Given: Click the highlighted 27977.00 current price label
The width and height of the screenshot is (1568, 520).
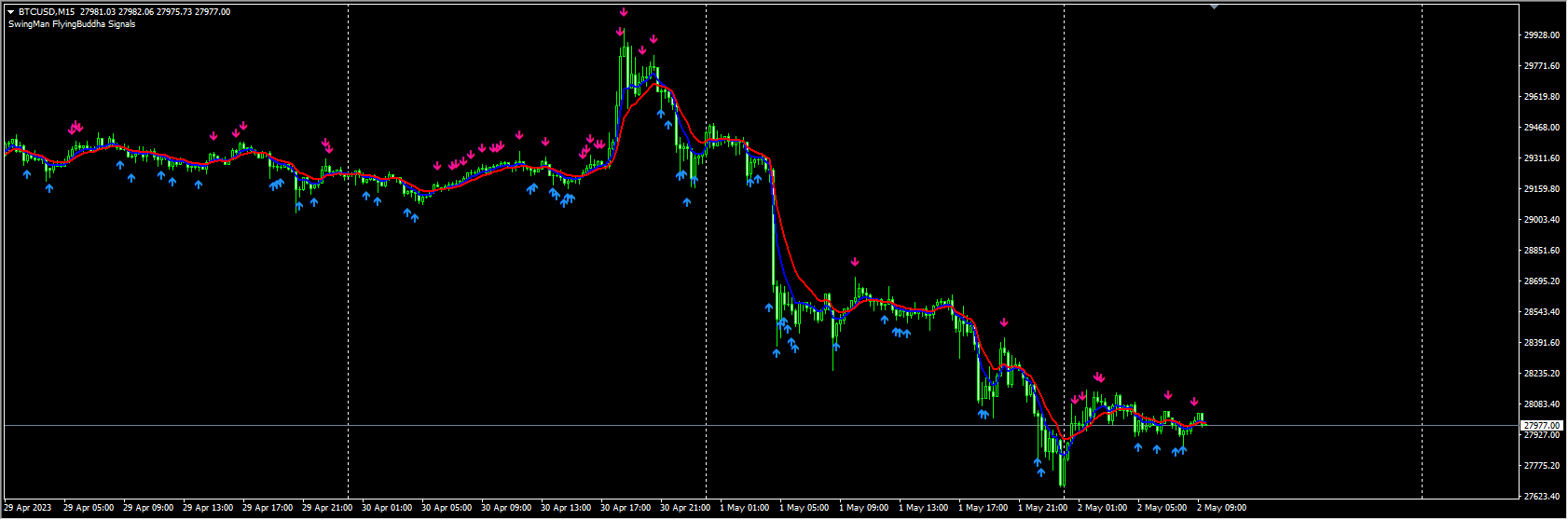Looking at the screenshot, I should [1542, 425].
